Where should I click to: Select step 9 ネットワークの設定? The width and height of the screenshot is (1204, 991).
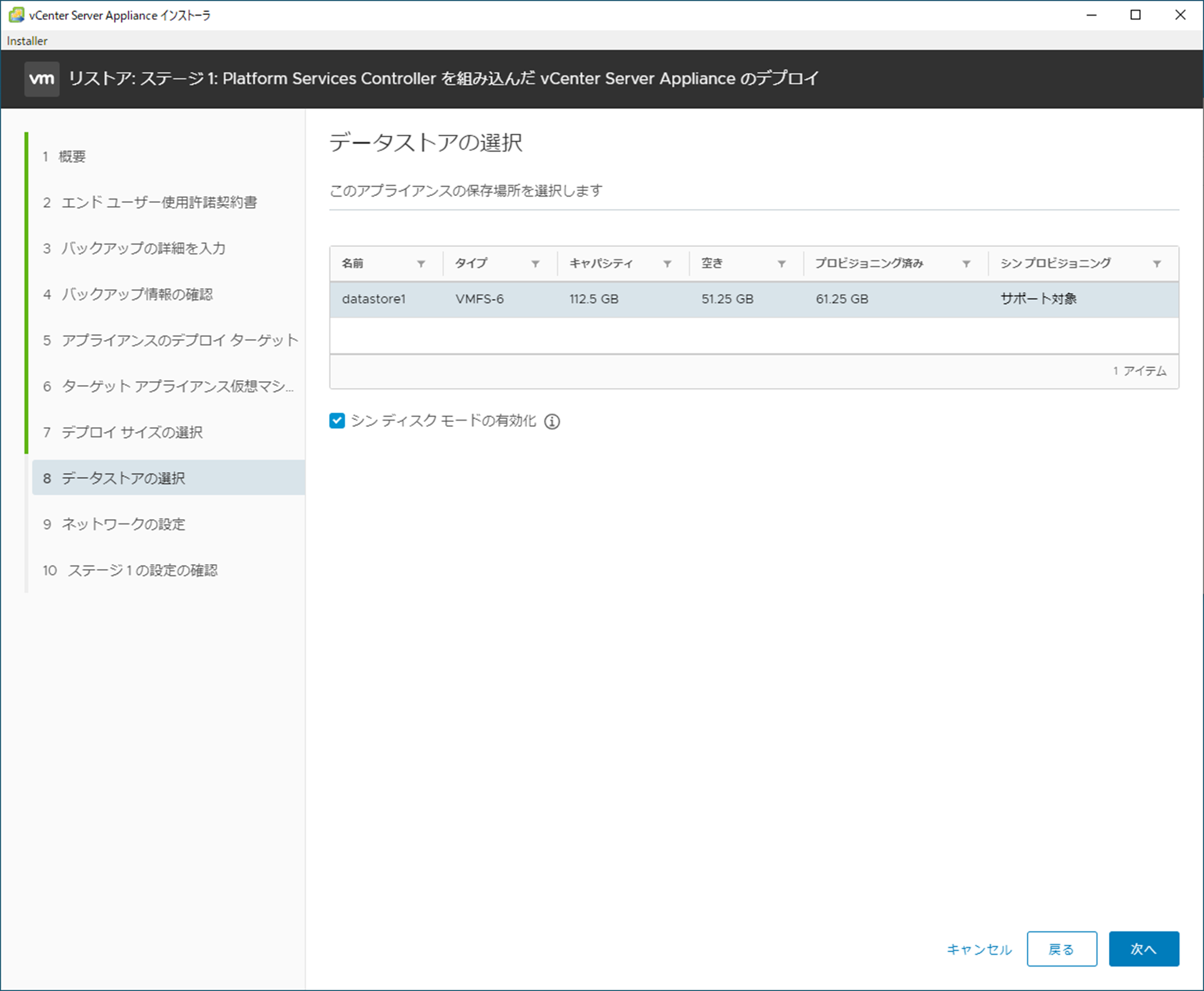pyautogui.click(x=123, y=524)
